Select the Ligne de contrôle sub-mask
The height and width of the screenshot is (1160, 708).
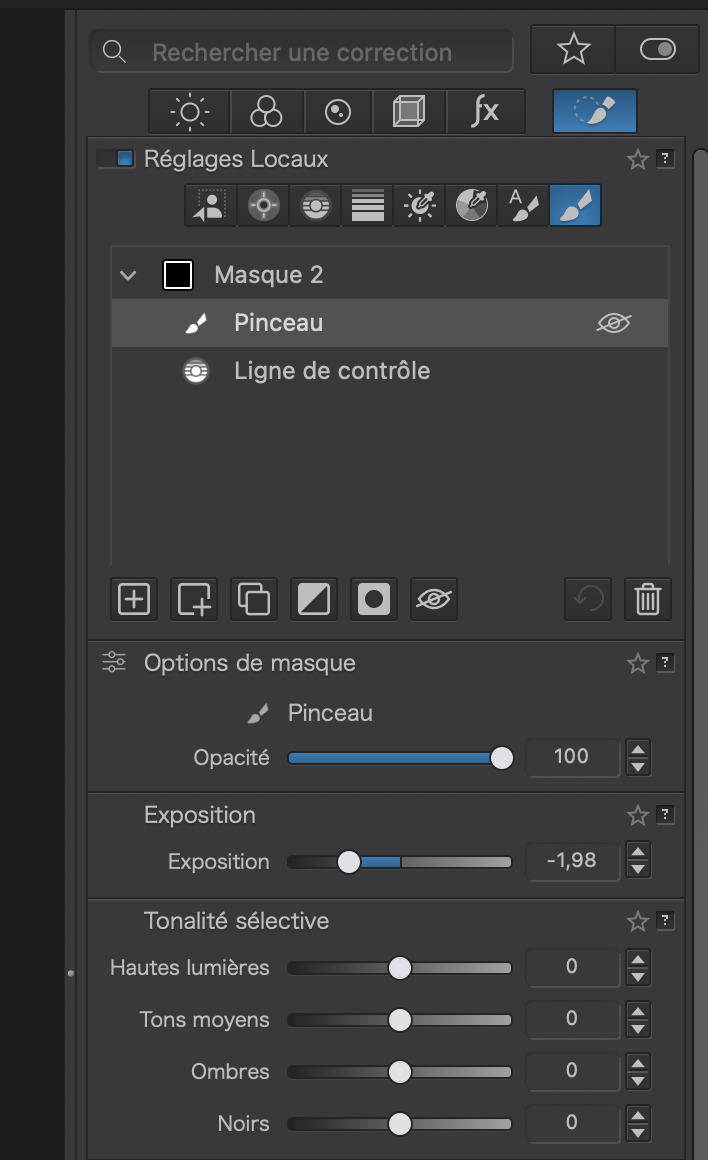332,371
